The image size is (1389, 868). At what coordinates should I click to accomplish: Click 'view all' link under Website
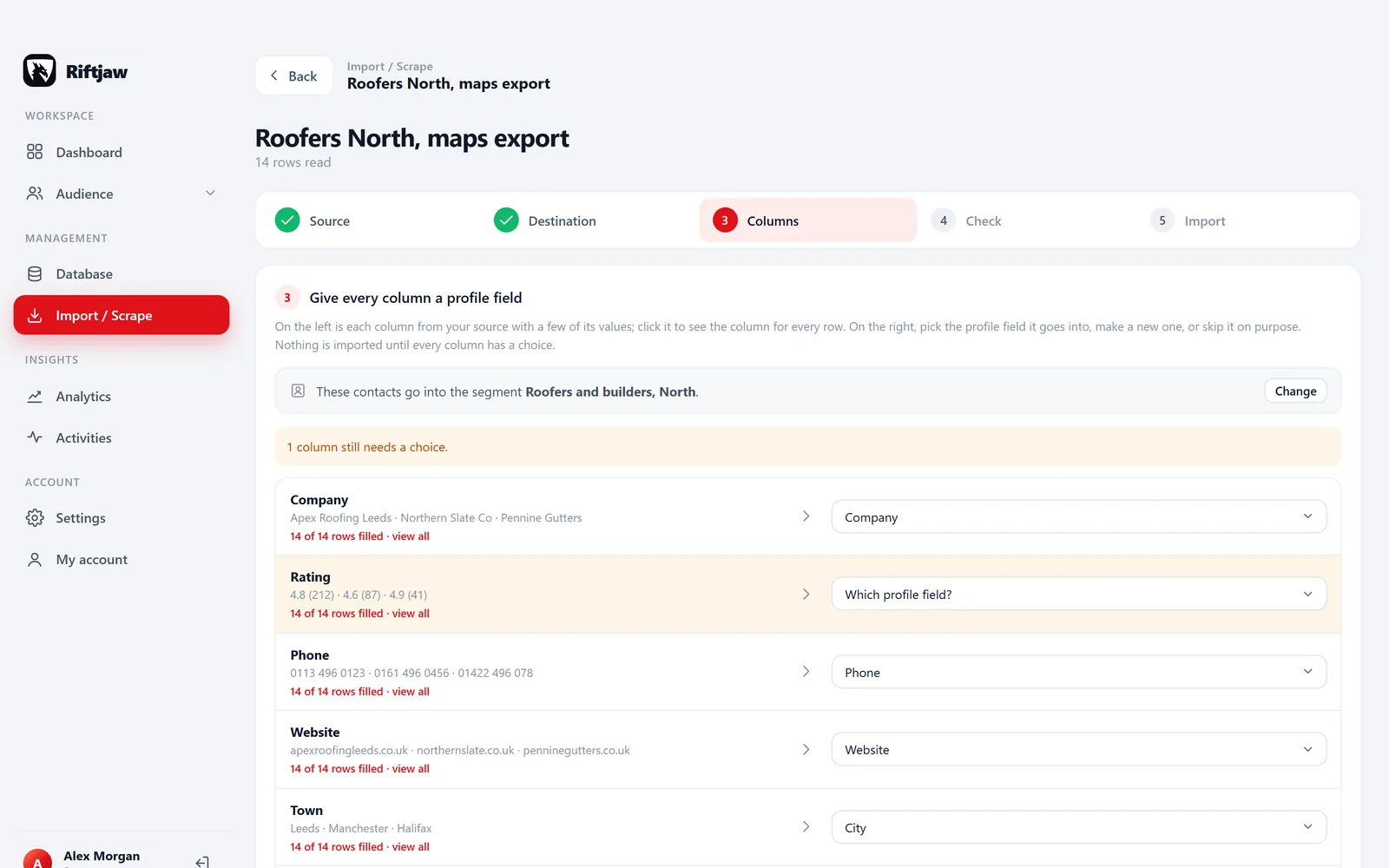[411, 769]
